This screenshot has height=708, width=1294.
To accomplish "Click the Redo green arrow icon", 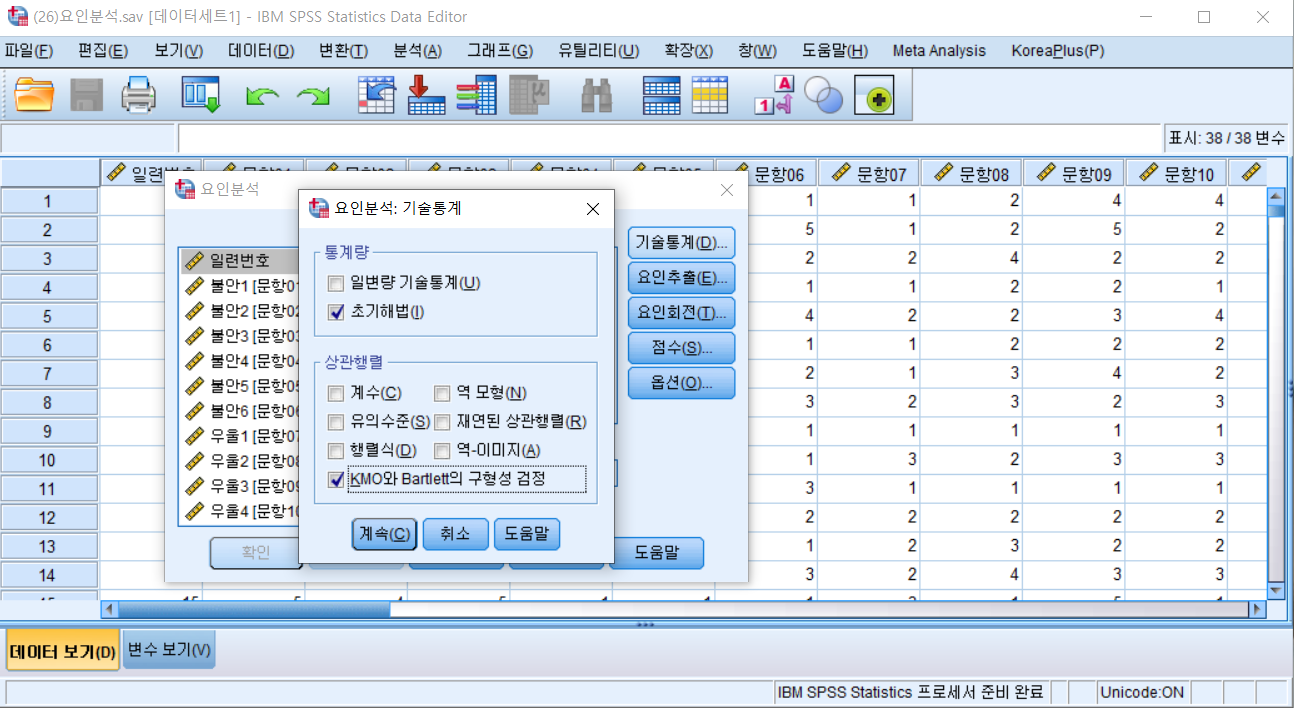I will 314,96.
